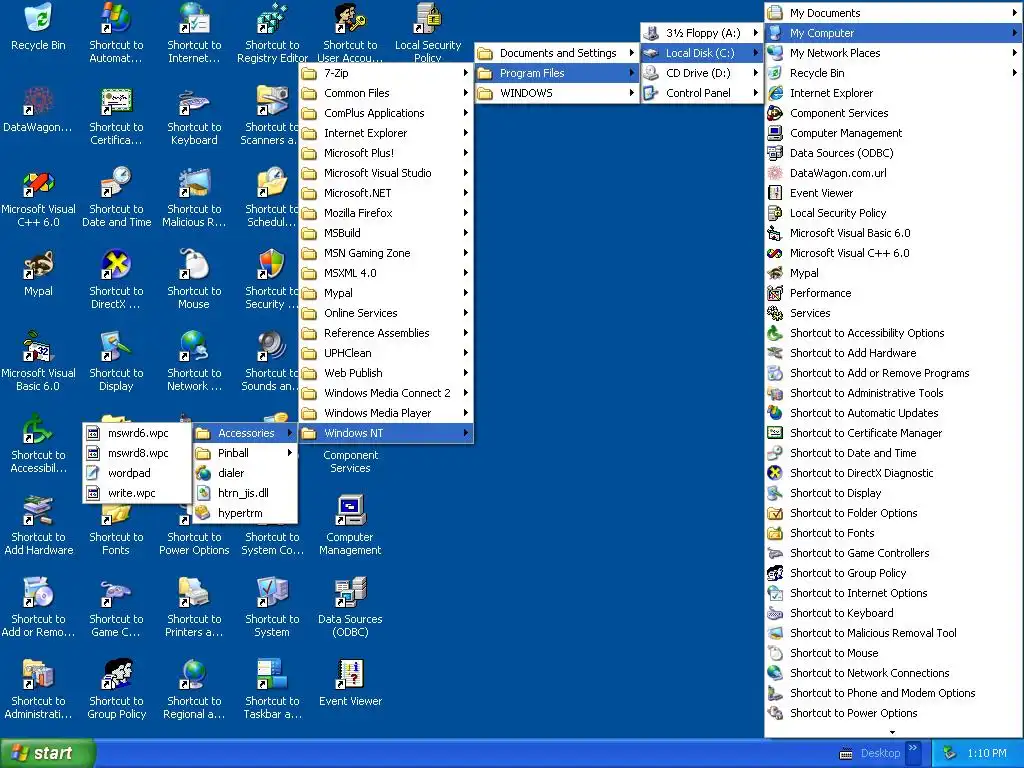
Task: Expand Microsoft Visual Studio folder submenu
Action: tap(386, 173)
